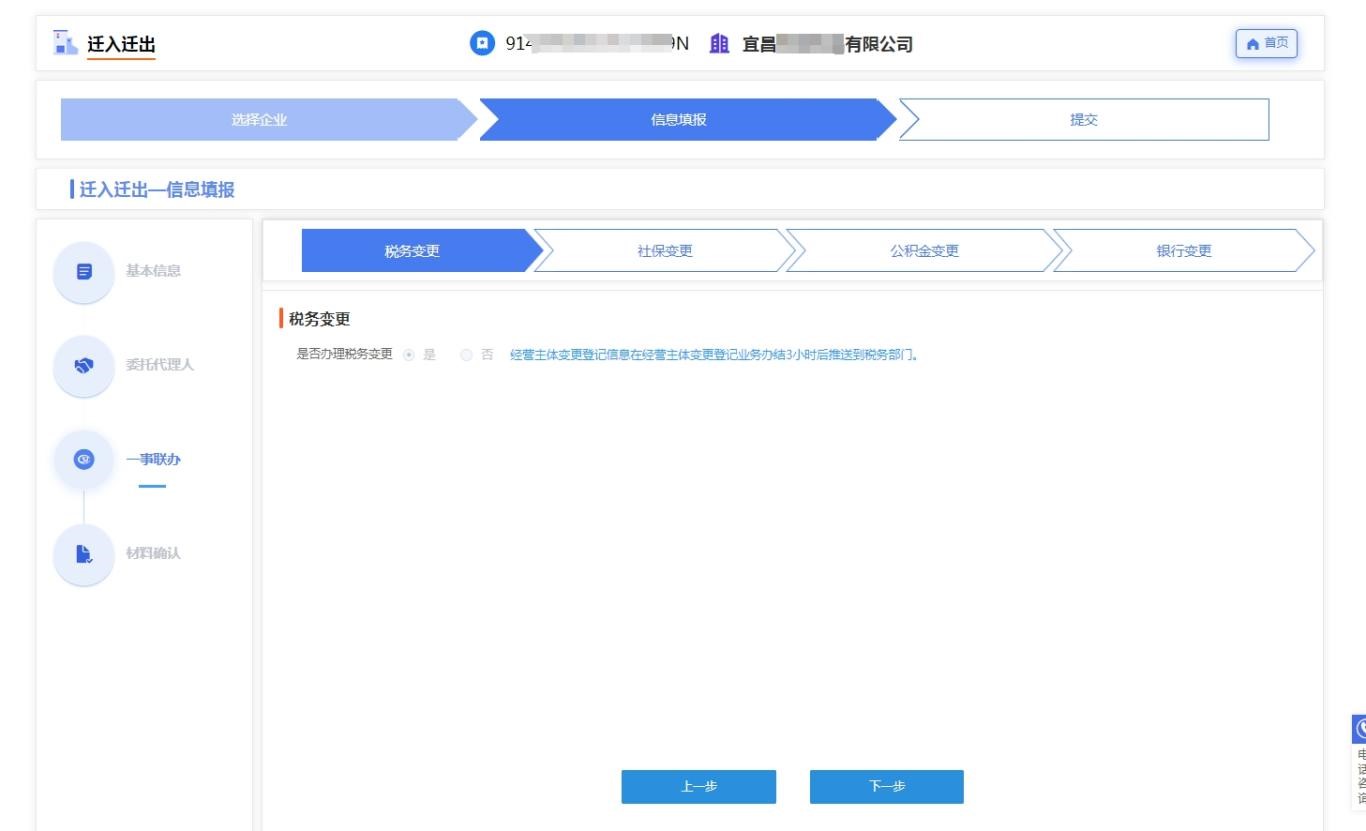Switch to the 银行变更 tab
The height and width of the screenshot is (831, 1366).
(1183, 251)
